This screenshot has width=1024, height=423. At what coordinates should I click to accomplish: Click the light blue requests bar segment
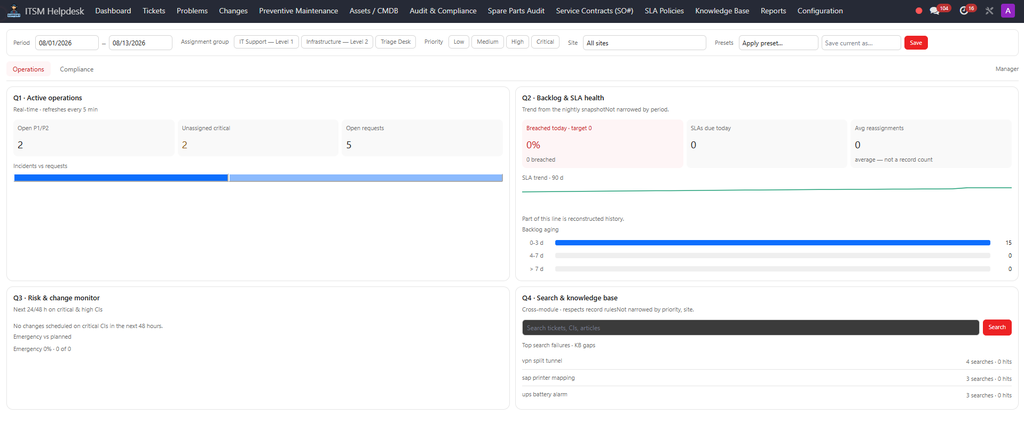tap(366, 178)
